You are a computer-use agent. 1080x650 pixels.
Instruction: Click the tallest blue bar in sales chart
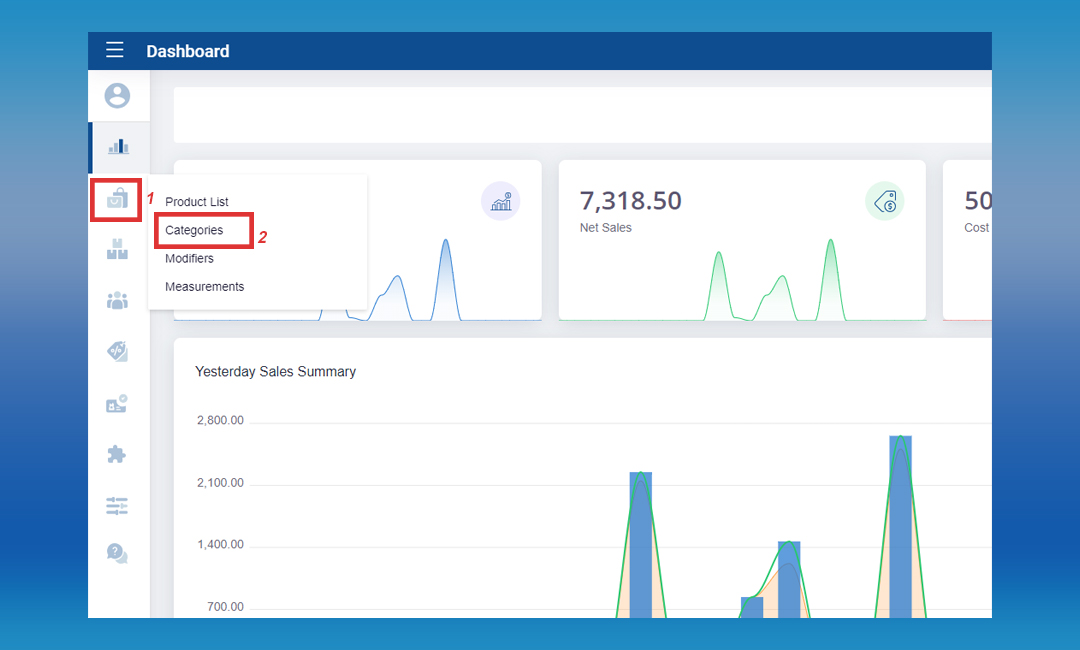(x=900, y=525)
